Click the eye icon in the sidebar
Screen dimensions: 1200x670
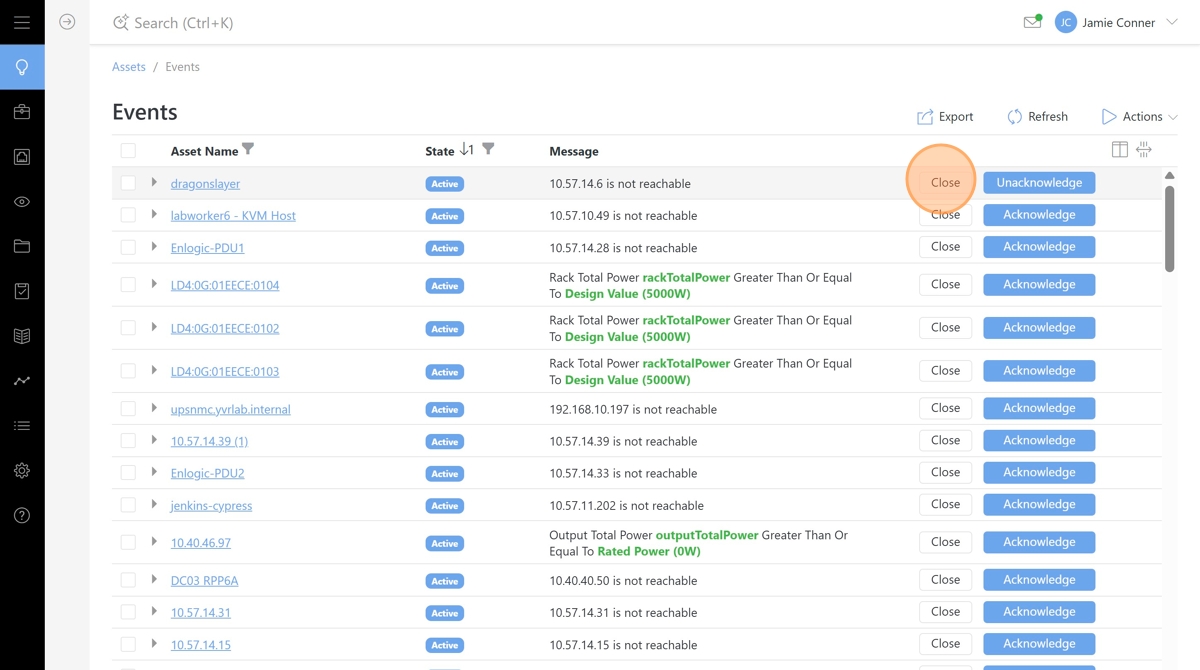coord(22,202)
